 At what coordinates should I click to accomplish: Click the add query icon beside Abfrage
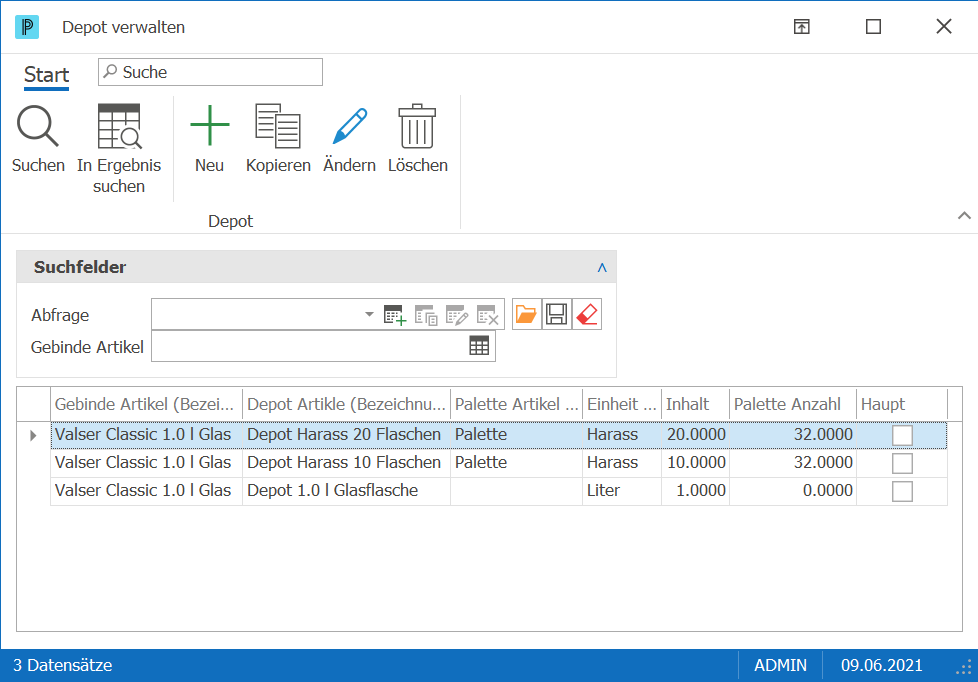pos(395,314)
